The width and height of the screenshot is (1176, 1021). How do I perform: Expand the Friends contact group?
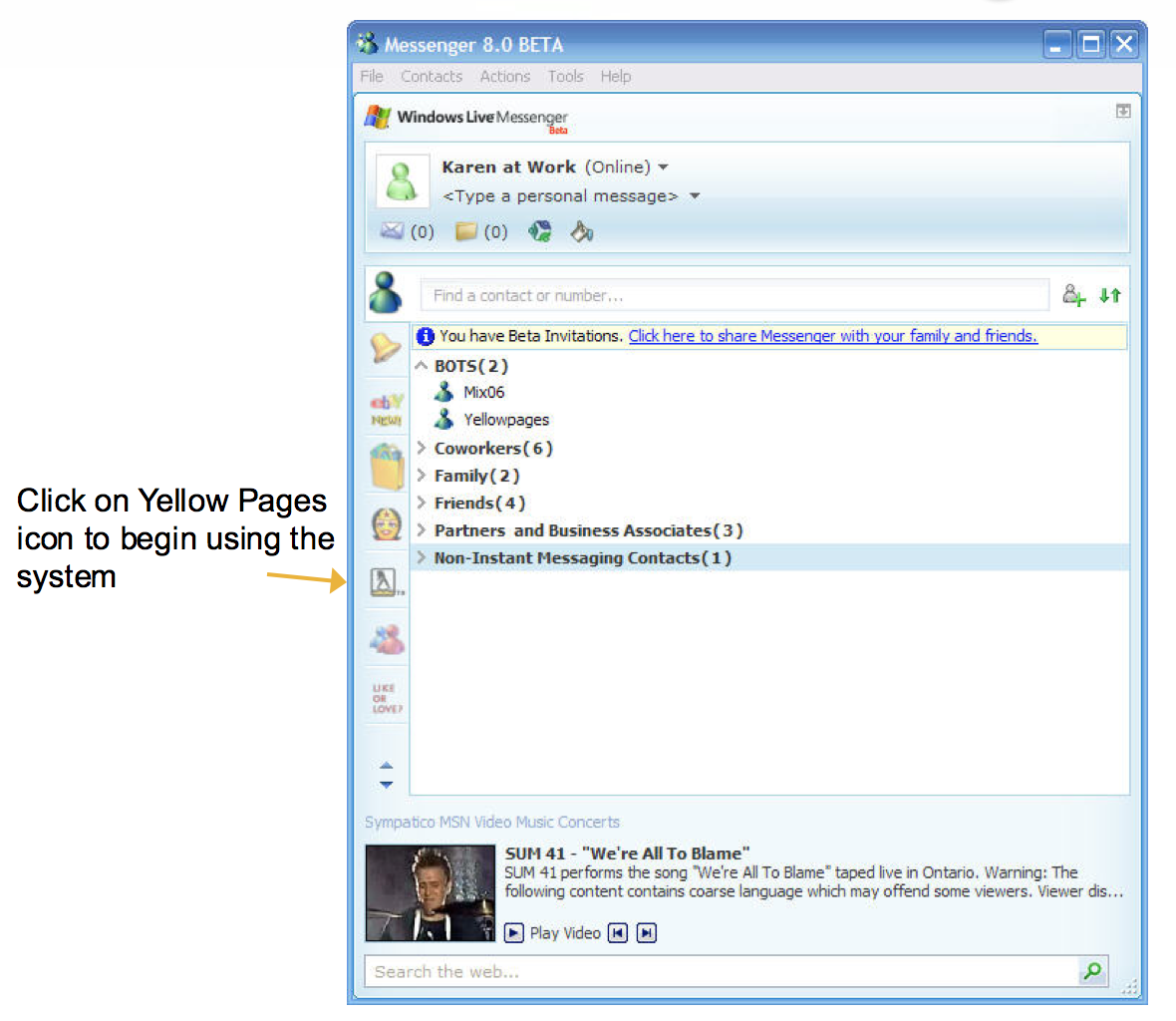pyautogui.click(x=422, y=503)
